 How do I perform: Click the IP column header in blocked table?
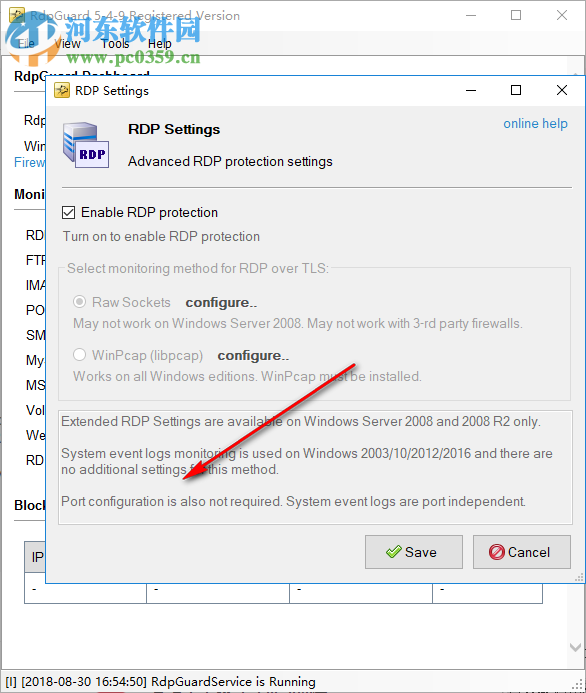click(x=35, y=557)
